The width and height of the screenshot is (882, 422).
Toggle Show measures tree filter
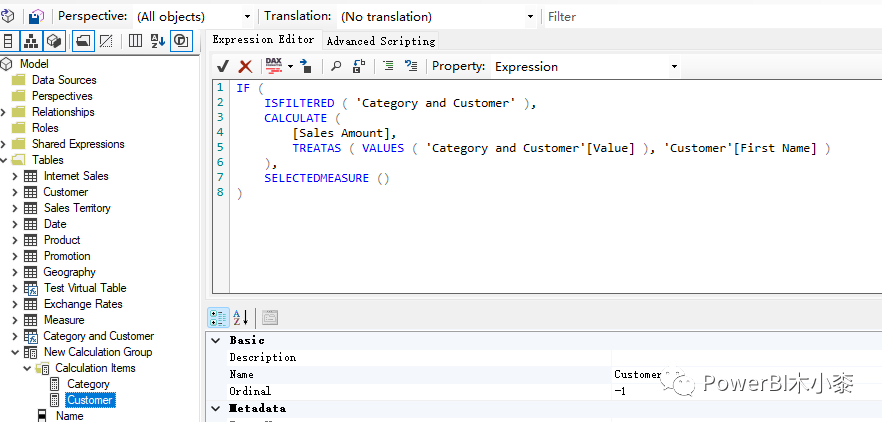tap(9, 41)
